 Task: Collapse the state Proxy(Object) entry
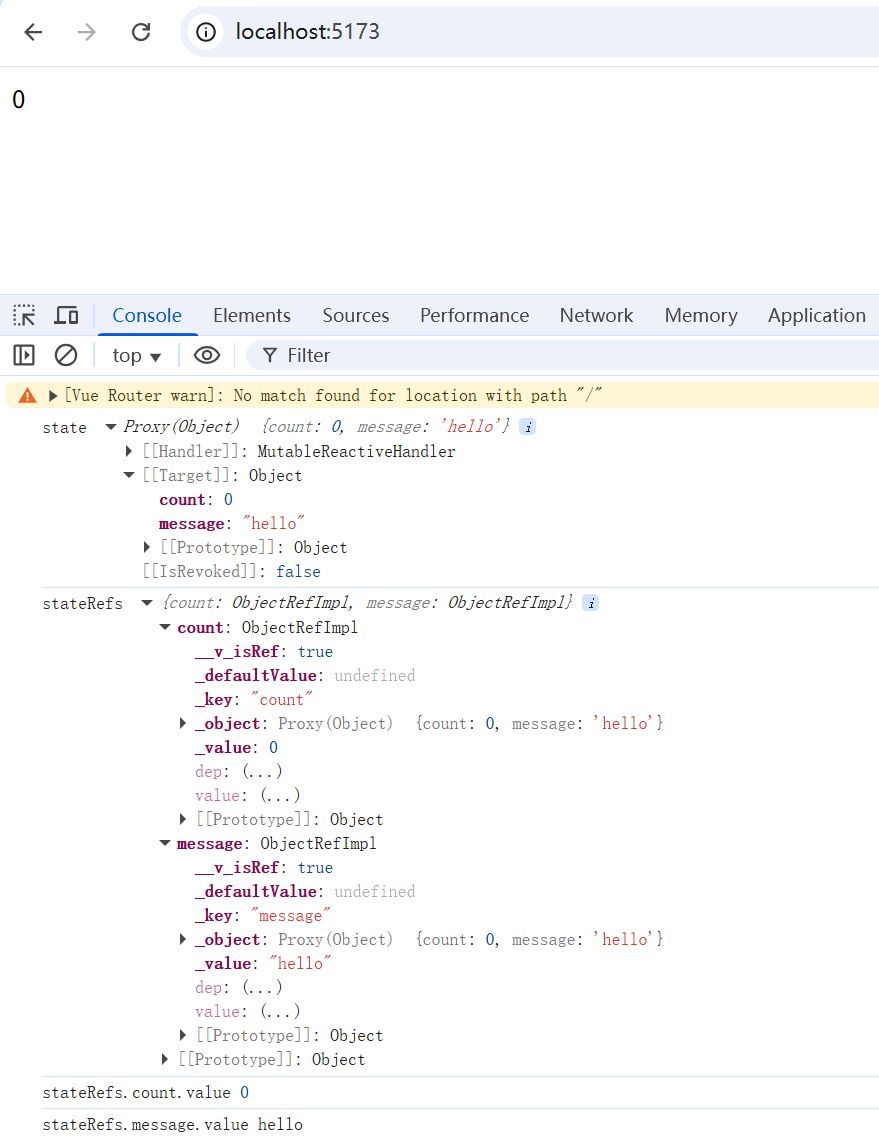coord(111,427)
